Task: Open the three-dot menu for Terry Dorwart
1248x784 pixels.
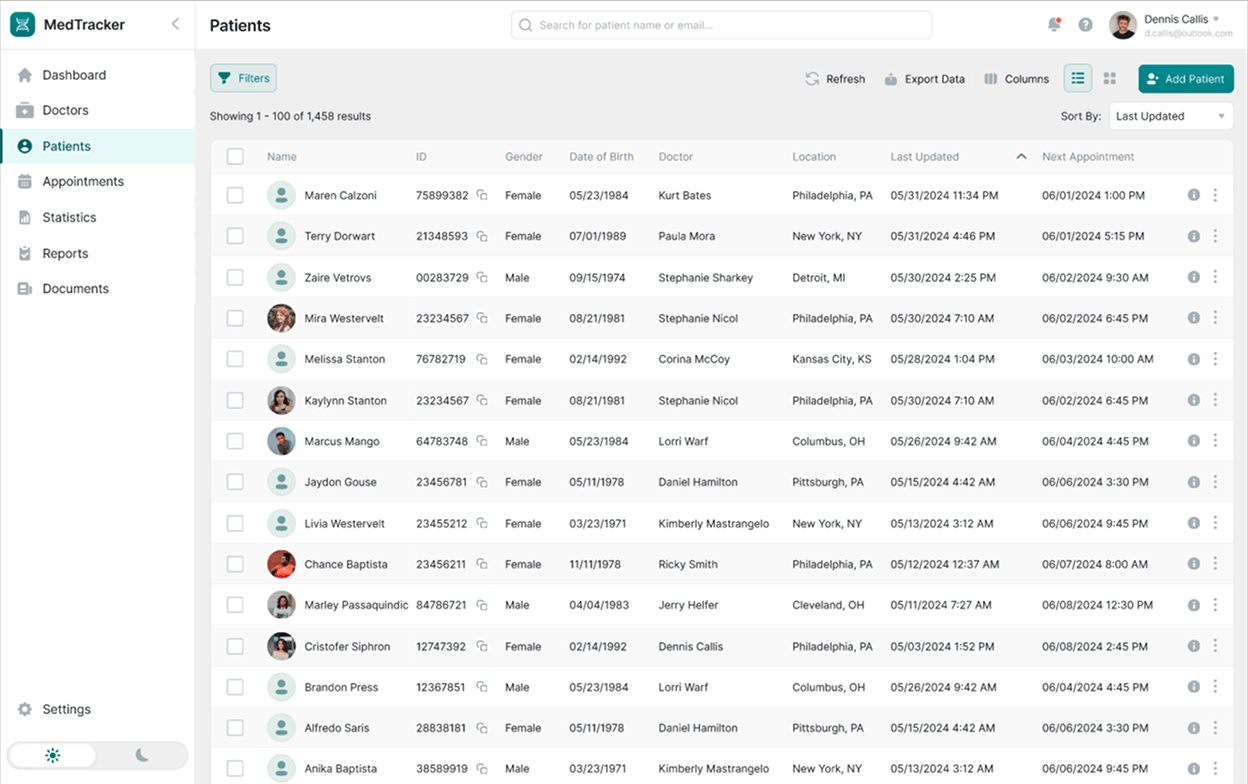Action: tap(1215, 236)
